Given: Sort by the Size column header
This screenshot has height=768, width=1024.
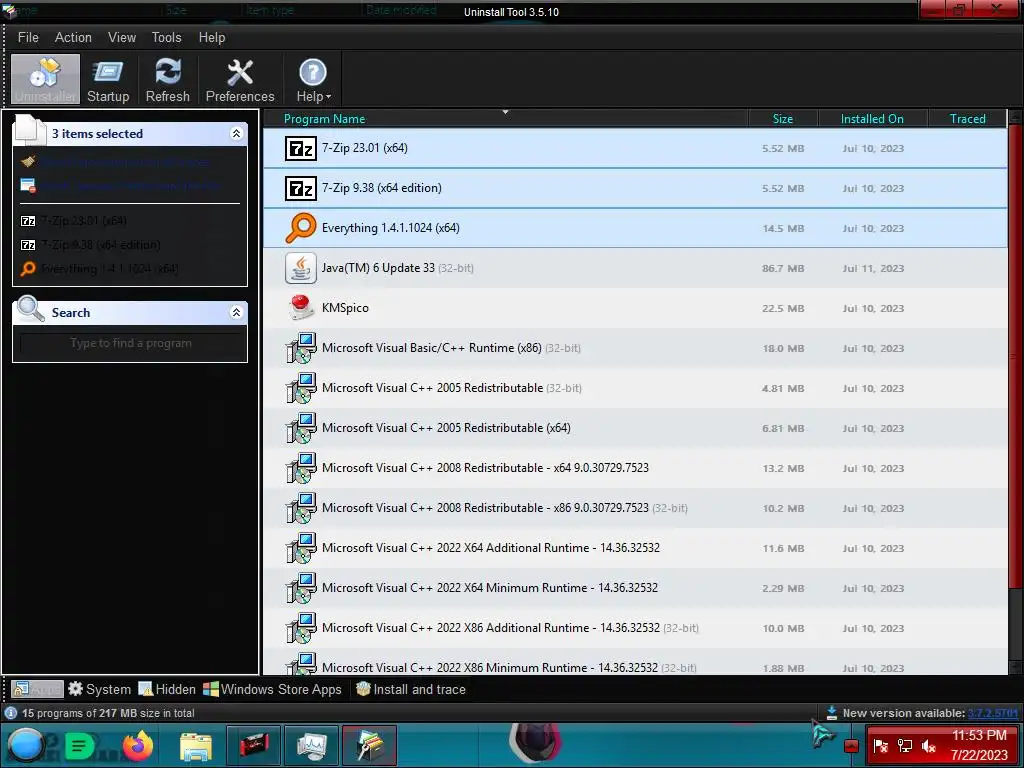Looking at the screenshot, I should [782, 118].
